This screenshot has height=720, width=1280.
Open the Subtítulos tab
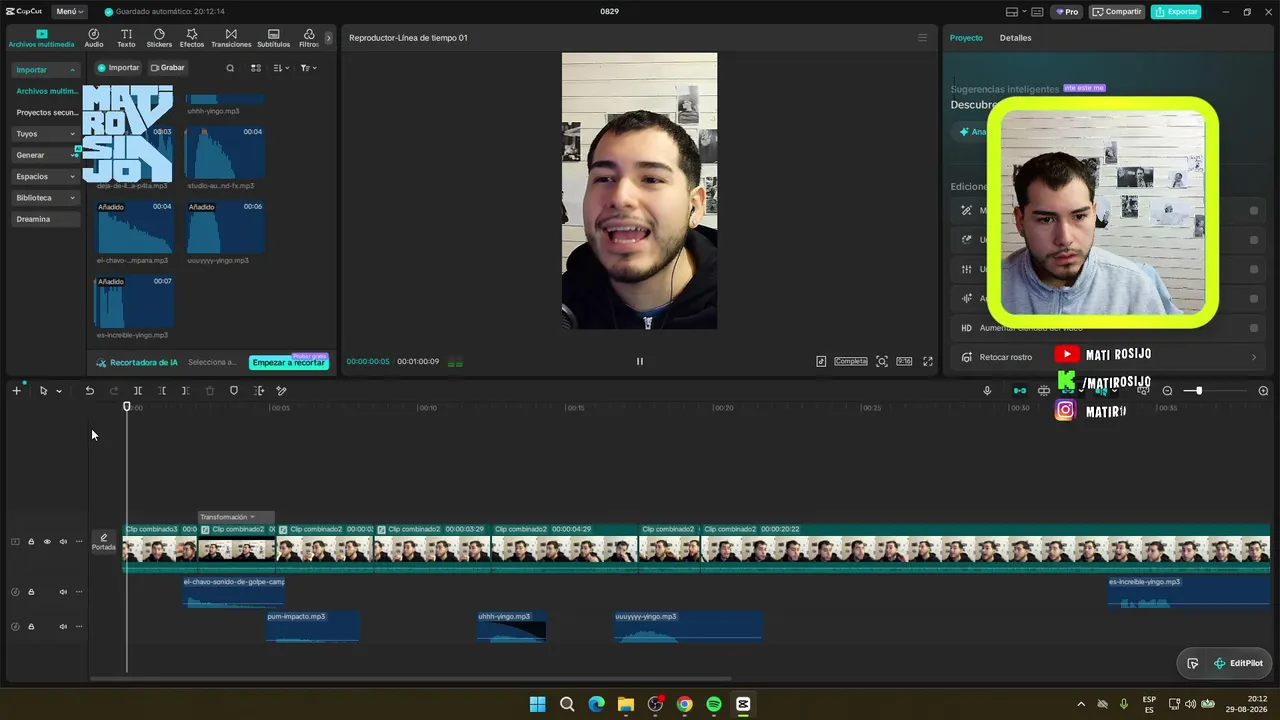273,38
